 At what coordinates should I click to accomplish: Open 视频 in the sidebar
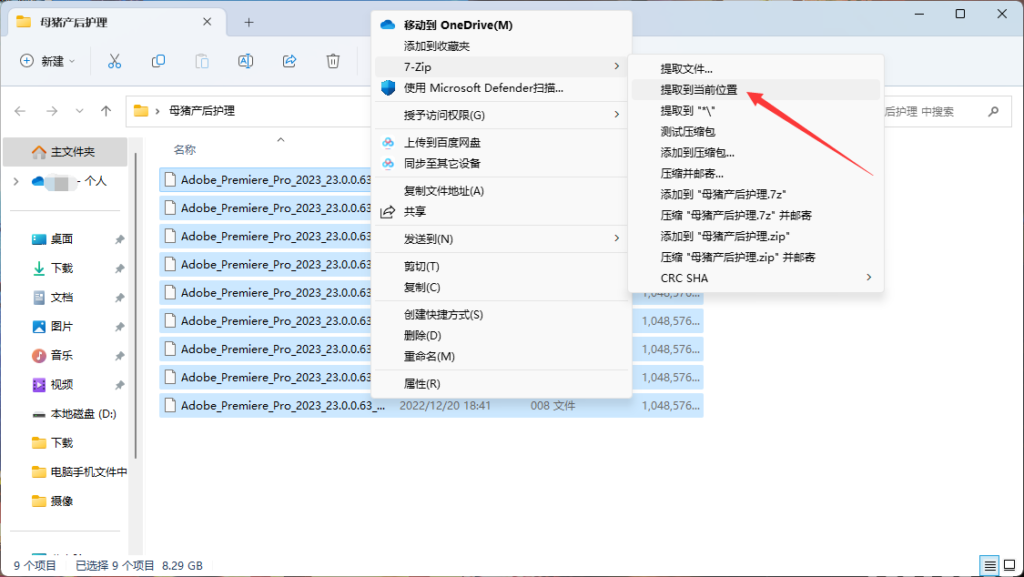[x=62, y=384]
